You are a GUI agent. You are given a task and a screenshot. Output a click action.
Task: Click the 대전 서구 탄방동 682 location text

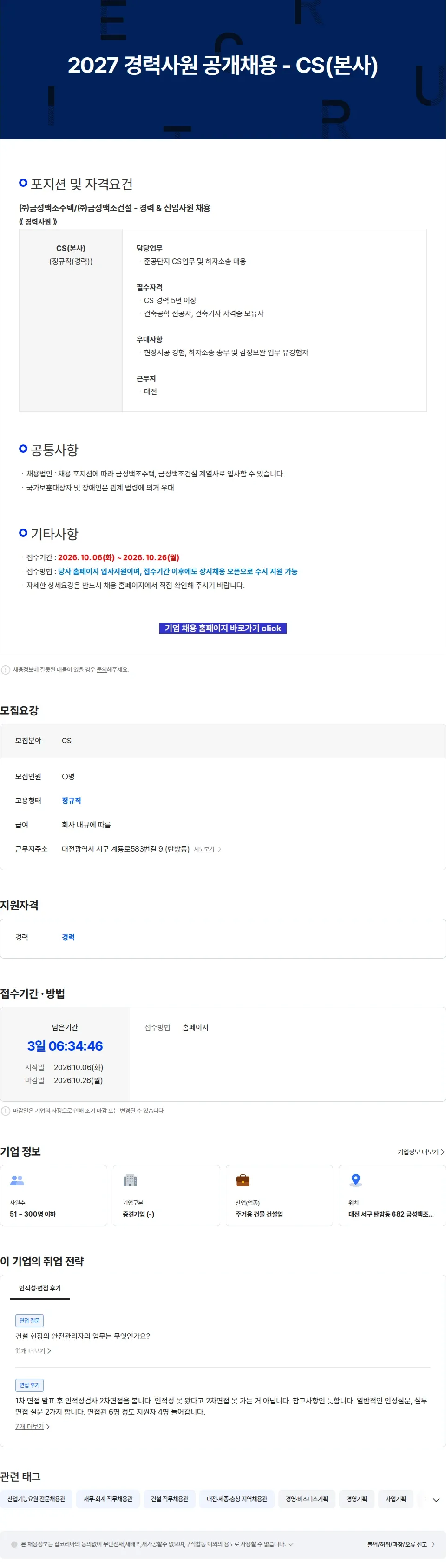(x=391, y=1214)
